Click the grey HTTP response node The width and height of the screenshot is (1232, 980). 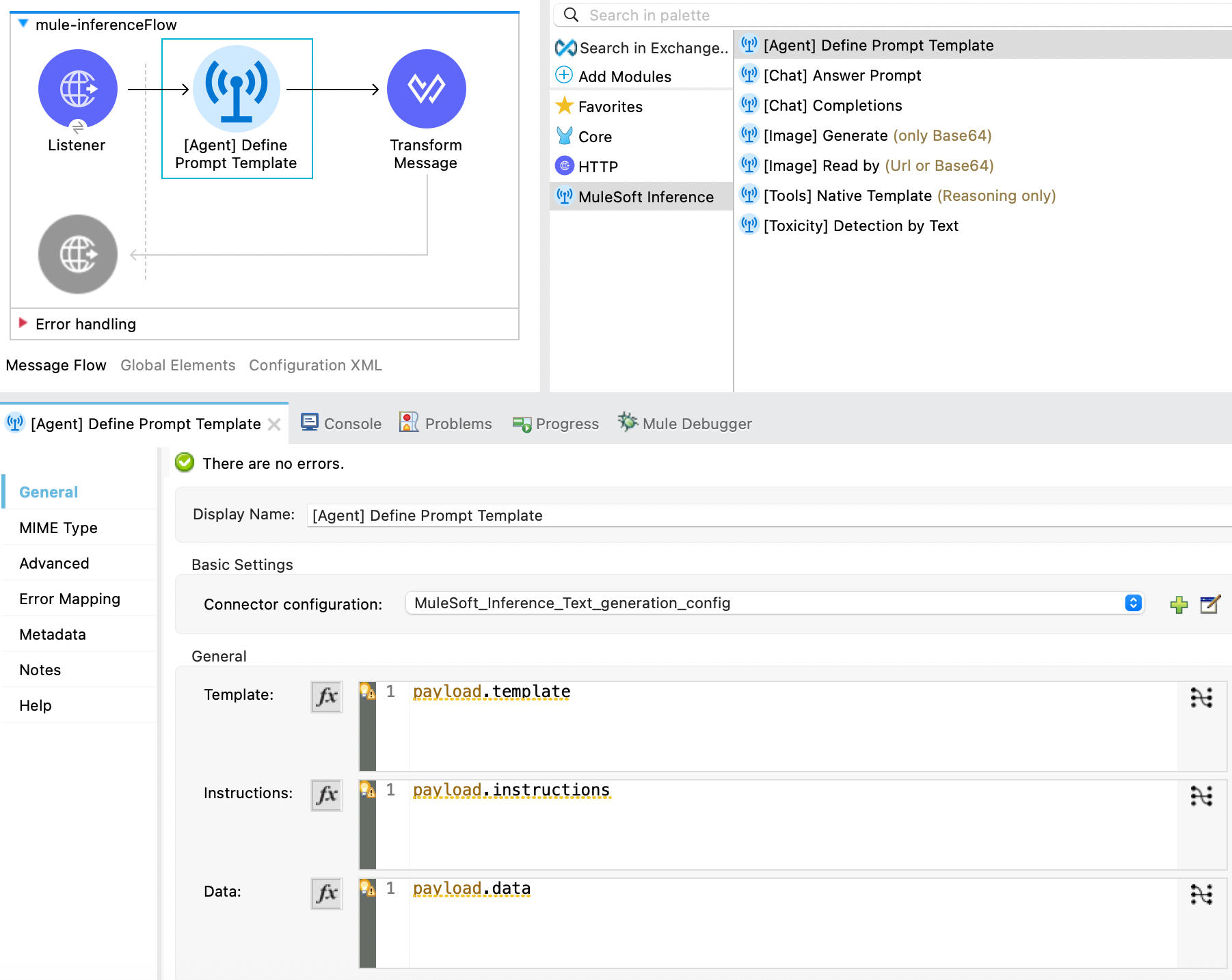point(77,254)
